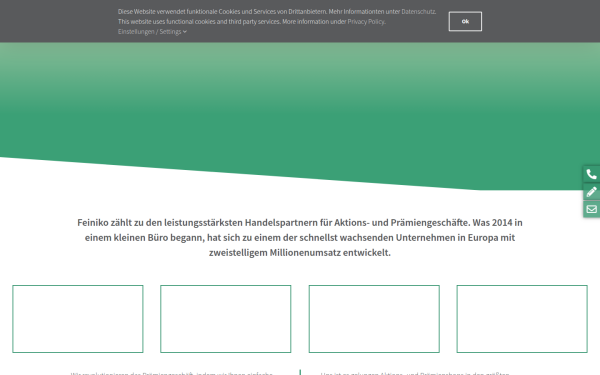Click the 'Feiniko zählt zu den leistungsstärksten' paragraph
The height and width of the screenshot is (375, 600).
300,238
